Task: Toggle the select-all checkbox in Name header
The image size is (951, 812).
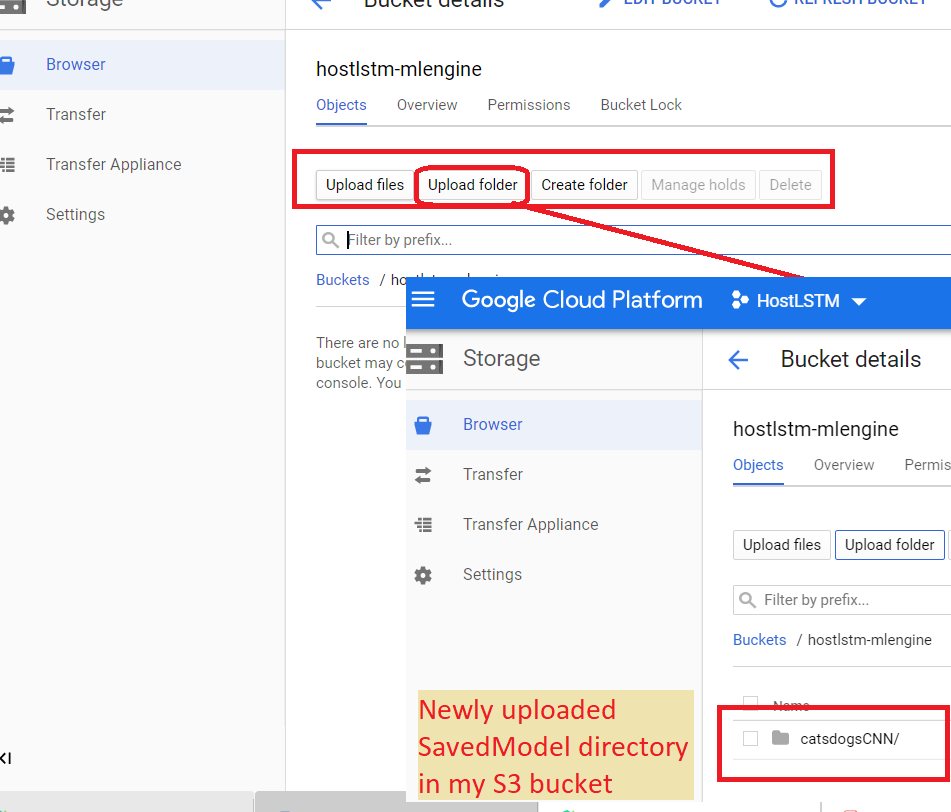Action: coord(751,703)
